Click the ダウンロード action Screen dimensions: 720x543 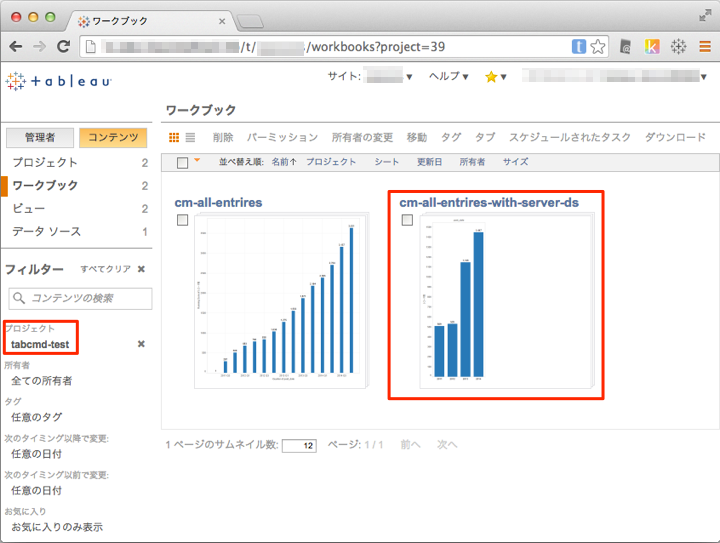click(675, 137)
